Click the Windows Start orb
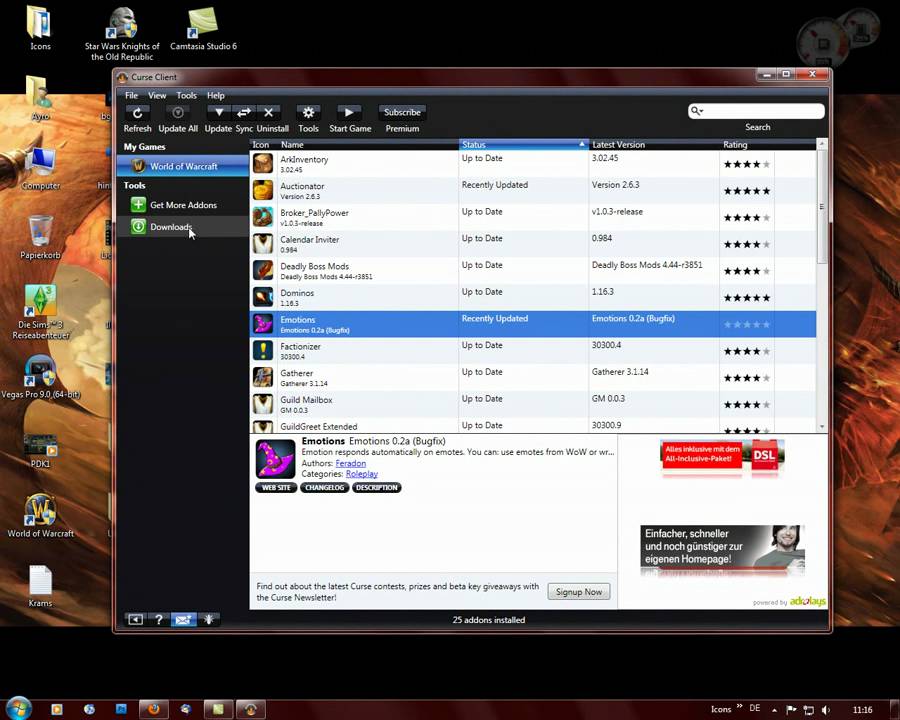The height and width of the screenshot is (720, 900). (x=18, y=709)
